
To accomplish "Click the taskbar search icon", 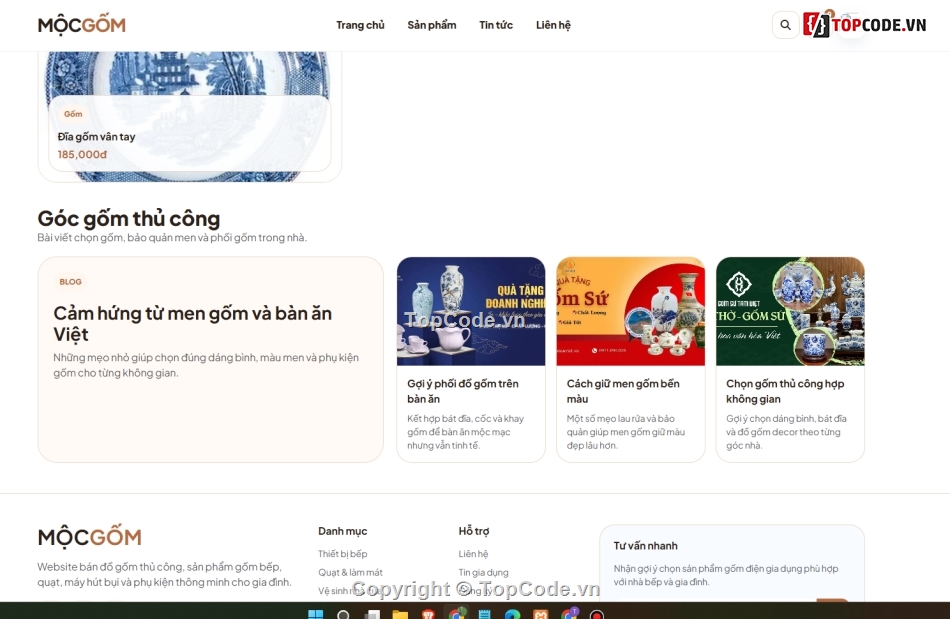I will pos(343,614).
